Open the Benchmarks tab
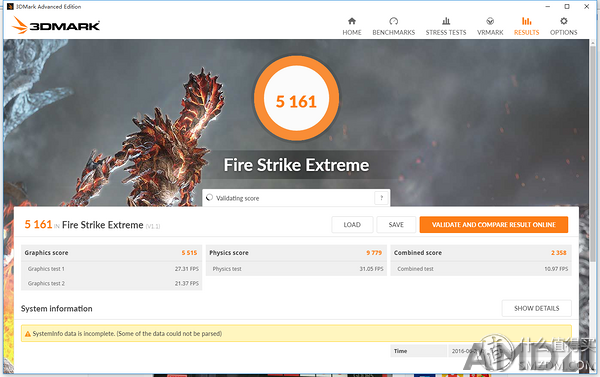The height and width of the screenshot is (377, 600). pos(393,26)
